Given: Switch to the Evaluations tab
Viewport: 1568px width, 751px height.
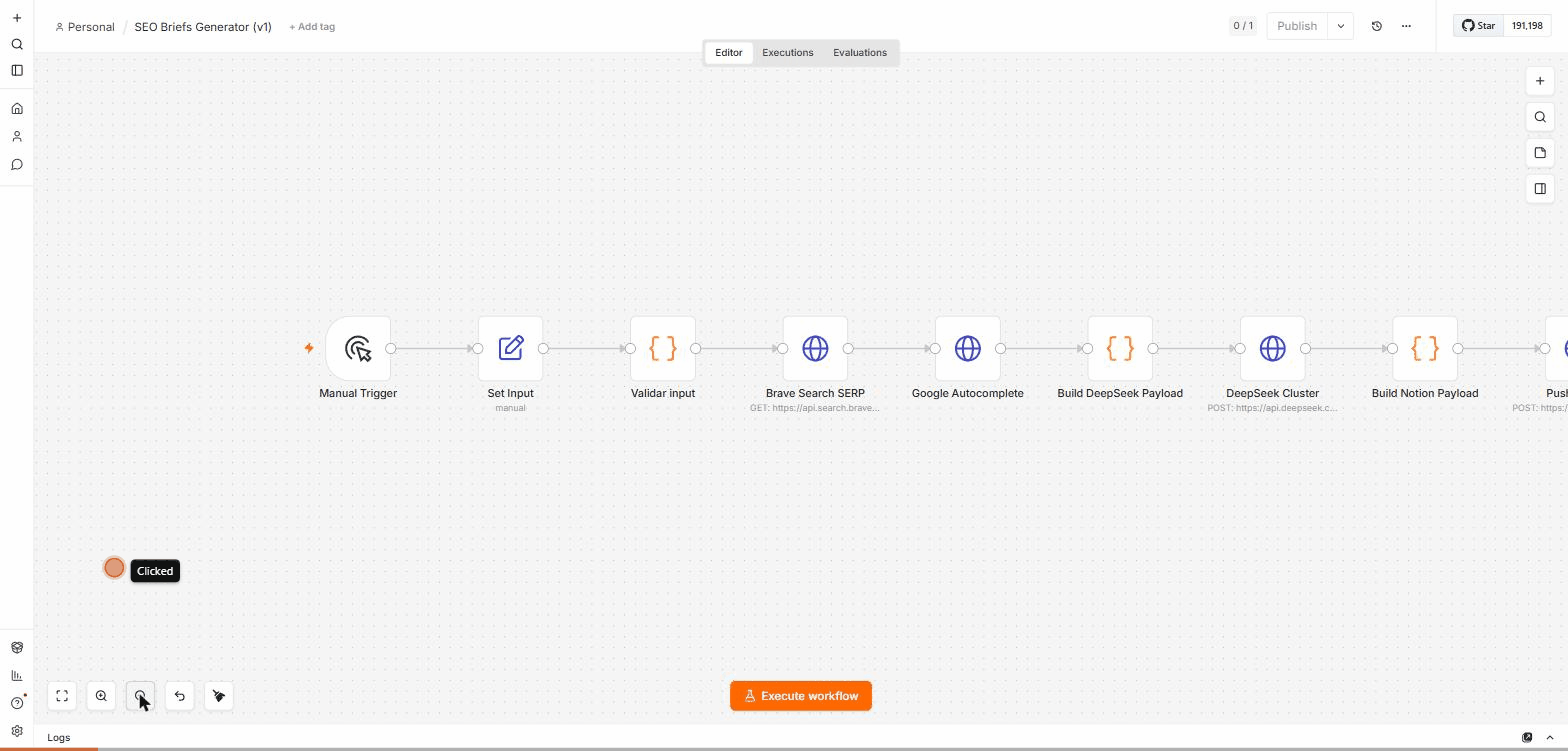Looking at the screenshot, I should pyautogui.click(x=860, y=53).
